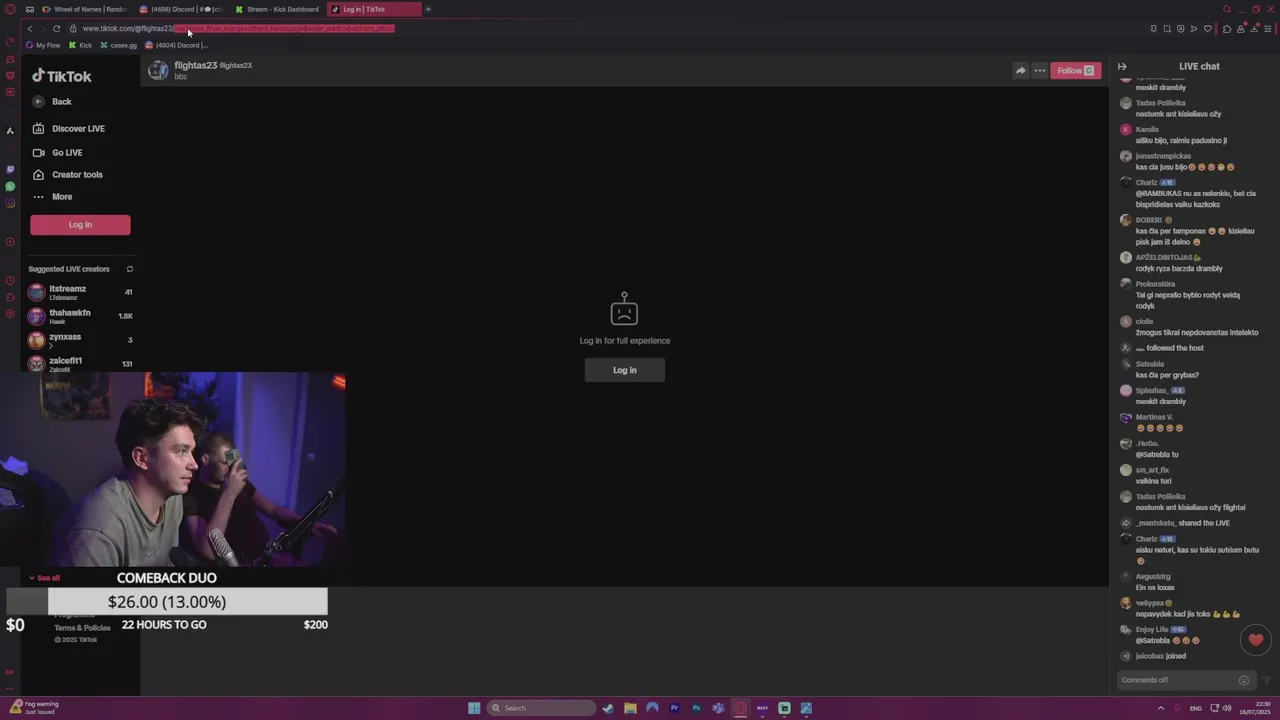The image size is (1280, 720).
Task: Open My Flow bookmark
Action: point(43,45)
